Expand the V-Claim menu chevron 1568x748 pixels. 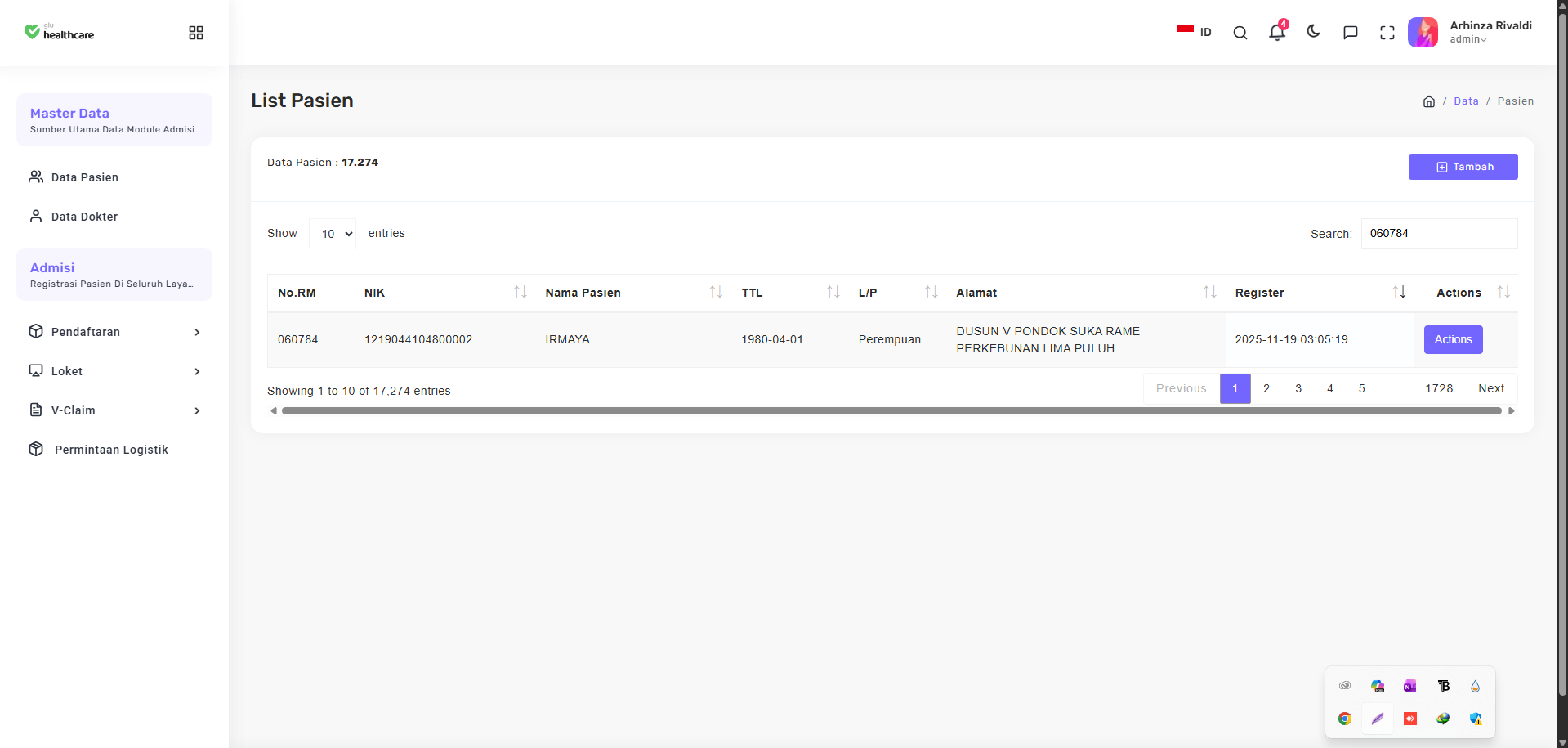click(197, 410)
